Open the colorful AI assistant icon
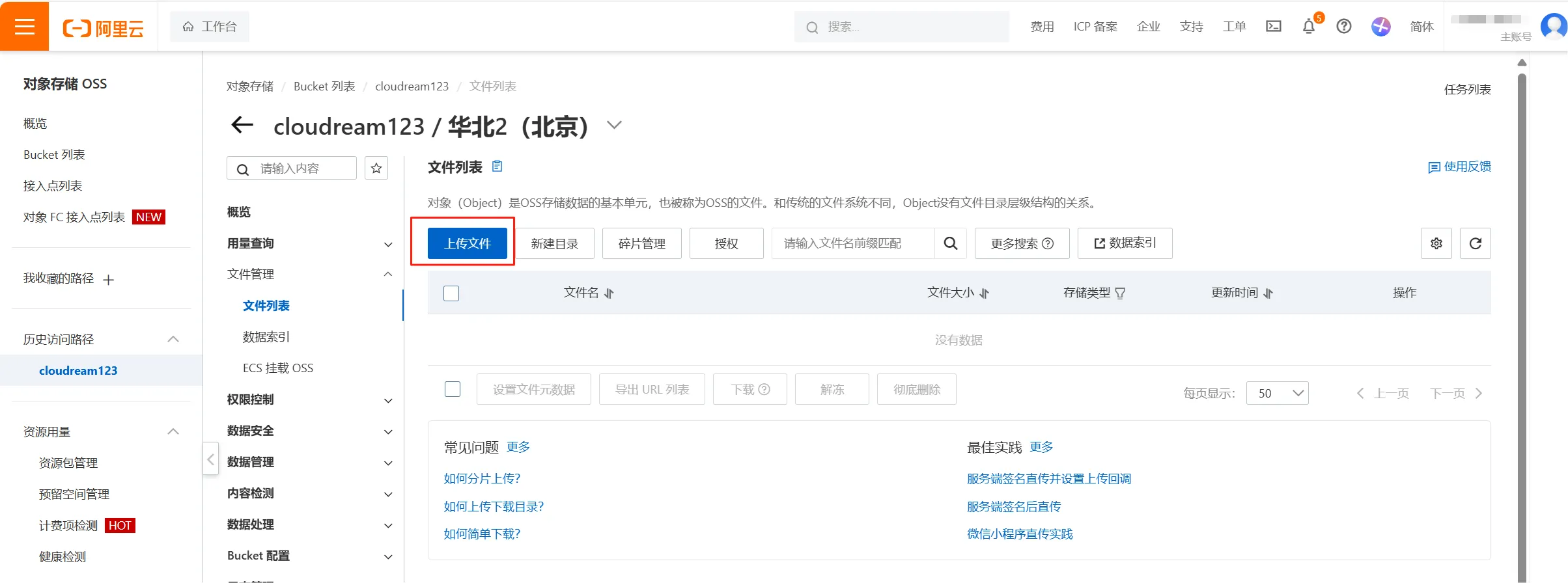The width and height of the screenshot is (1568, 583). coord(1380,27)
